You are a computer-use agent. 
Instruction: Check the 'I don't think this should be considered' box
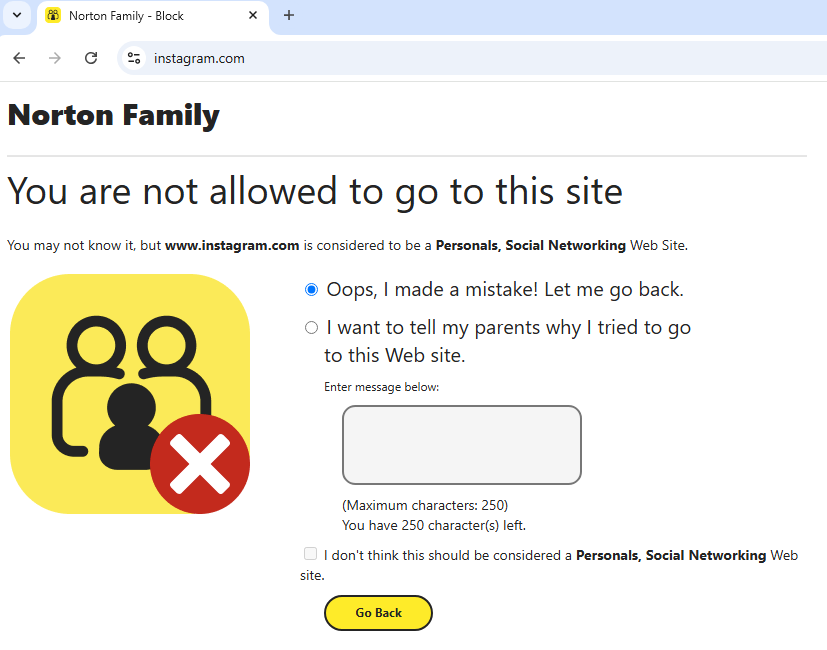point(311,553)
